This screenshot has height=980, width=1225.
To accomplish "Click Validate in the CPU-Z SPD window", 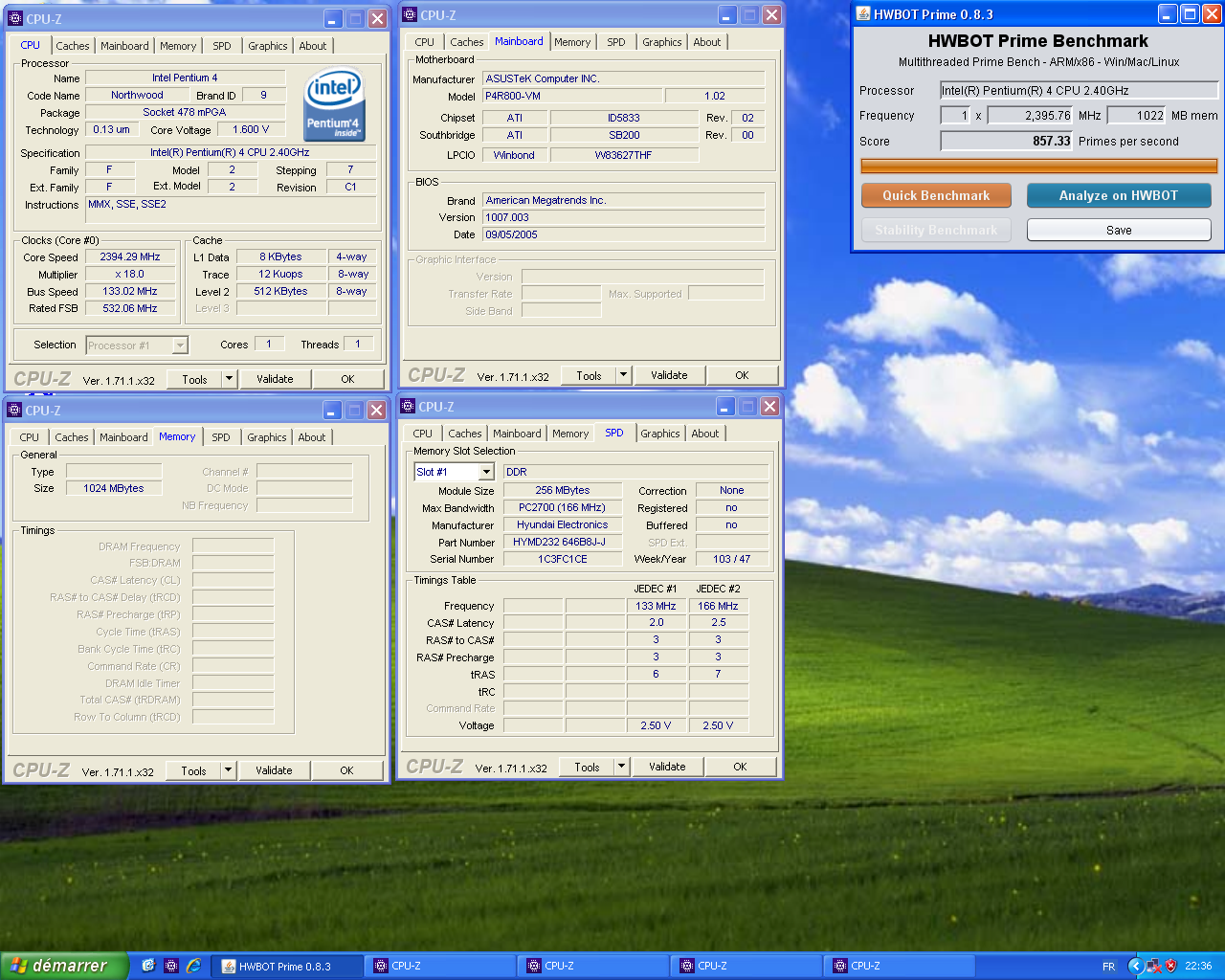I will (667, 767).
